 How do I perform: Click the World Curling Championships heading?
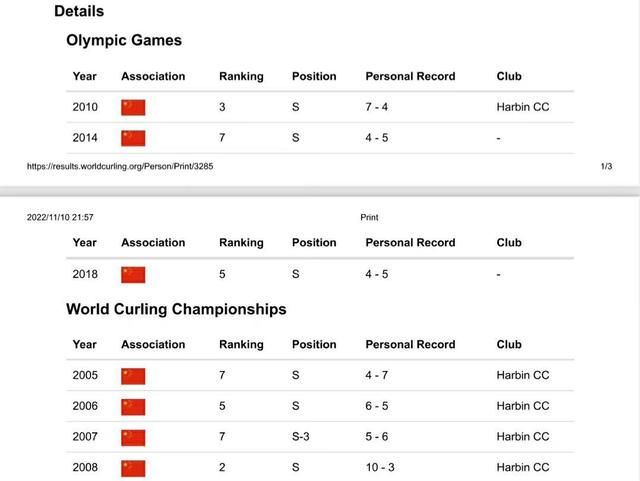[176, 309]
